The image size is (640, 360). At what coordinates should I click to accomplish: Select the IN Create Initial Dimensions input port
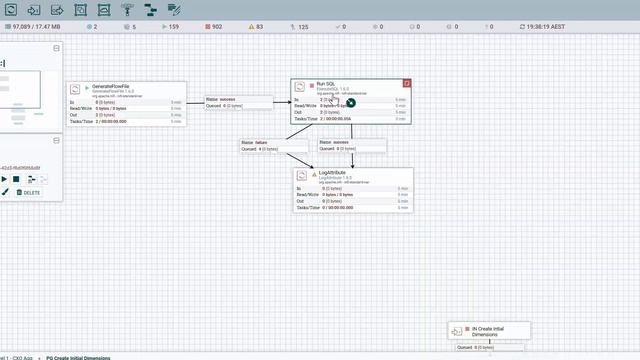click(489, 331)
